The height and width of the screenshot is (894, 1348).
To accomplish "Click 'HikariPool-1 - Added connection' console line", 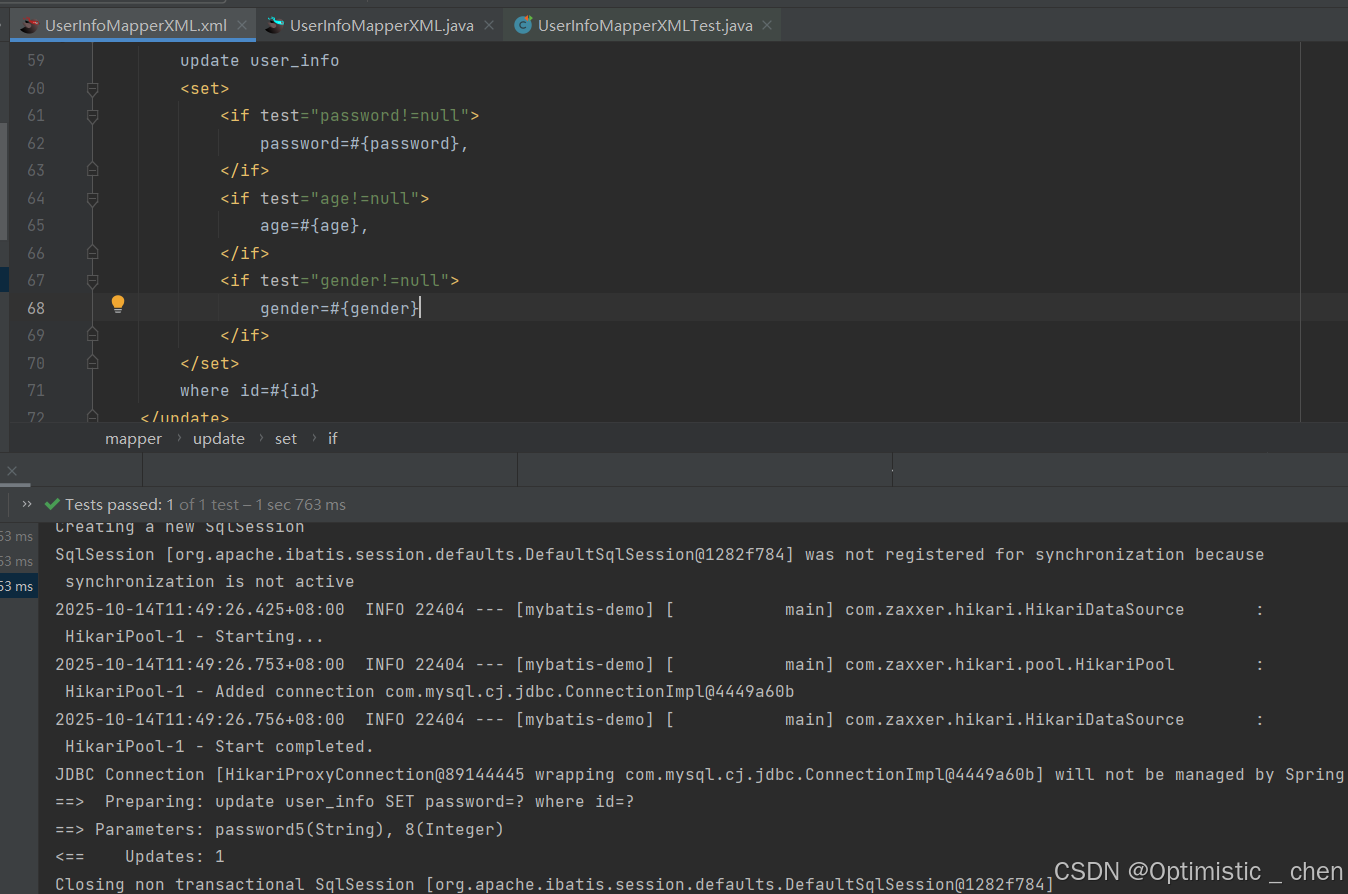I will pyautogui.click(x=430, y=691).
